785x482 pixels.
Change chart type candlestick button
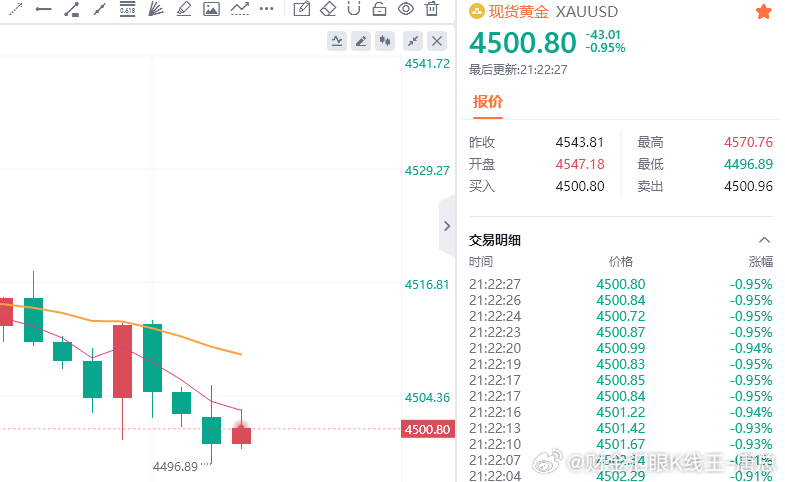385,41
